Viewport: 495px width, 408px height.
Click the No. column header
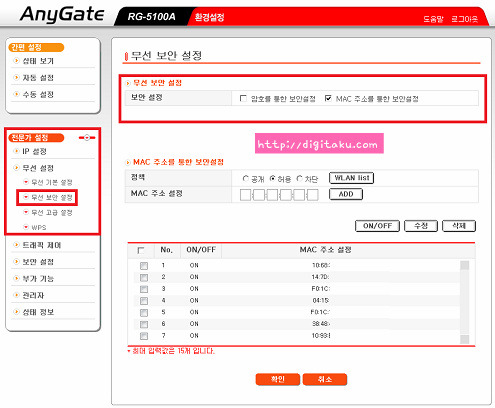point(167,250)
